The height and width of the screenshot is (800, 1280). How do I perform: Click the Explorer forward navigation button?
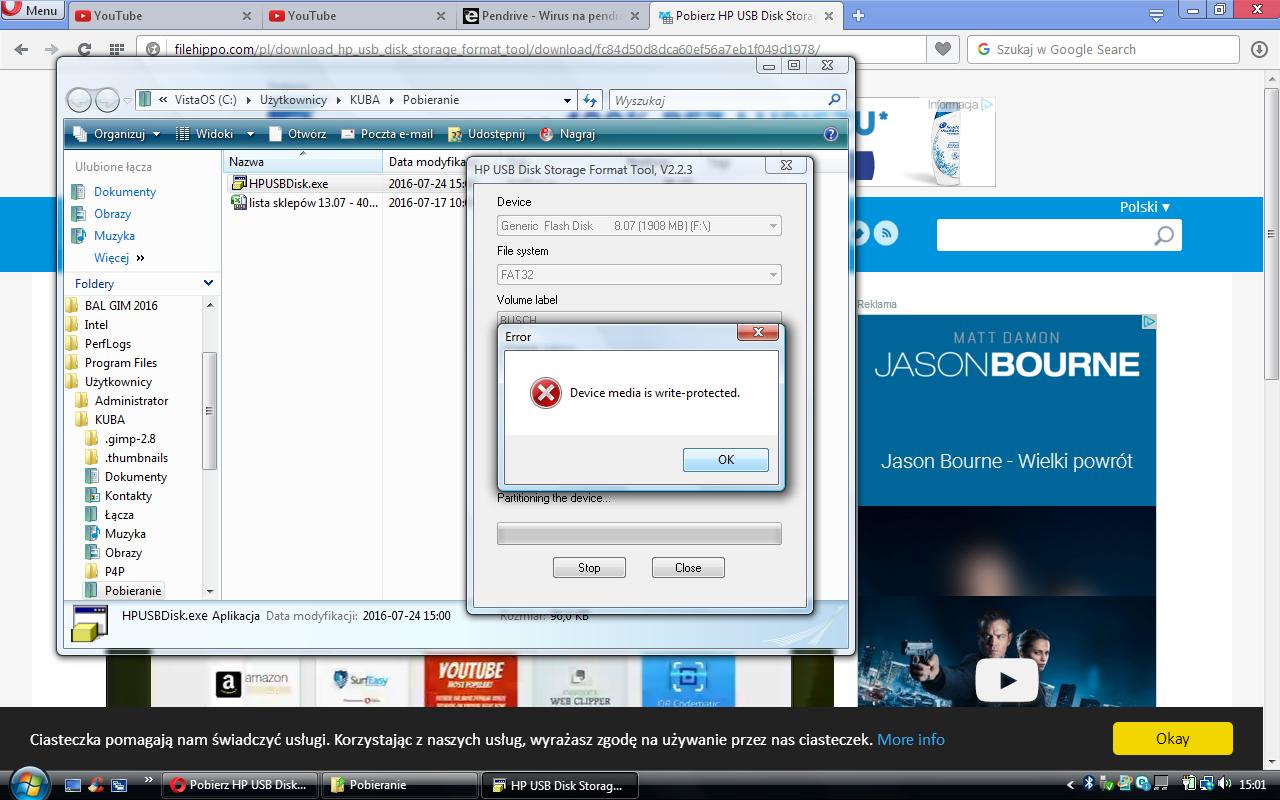[x=106, y=100]
